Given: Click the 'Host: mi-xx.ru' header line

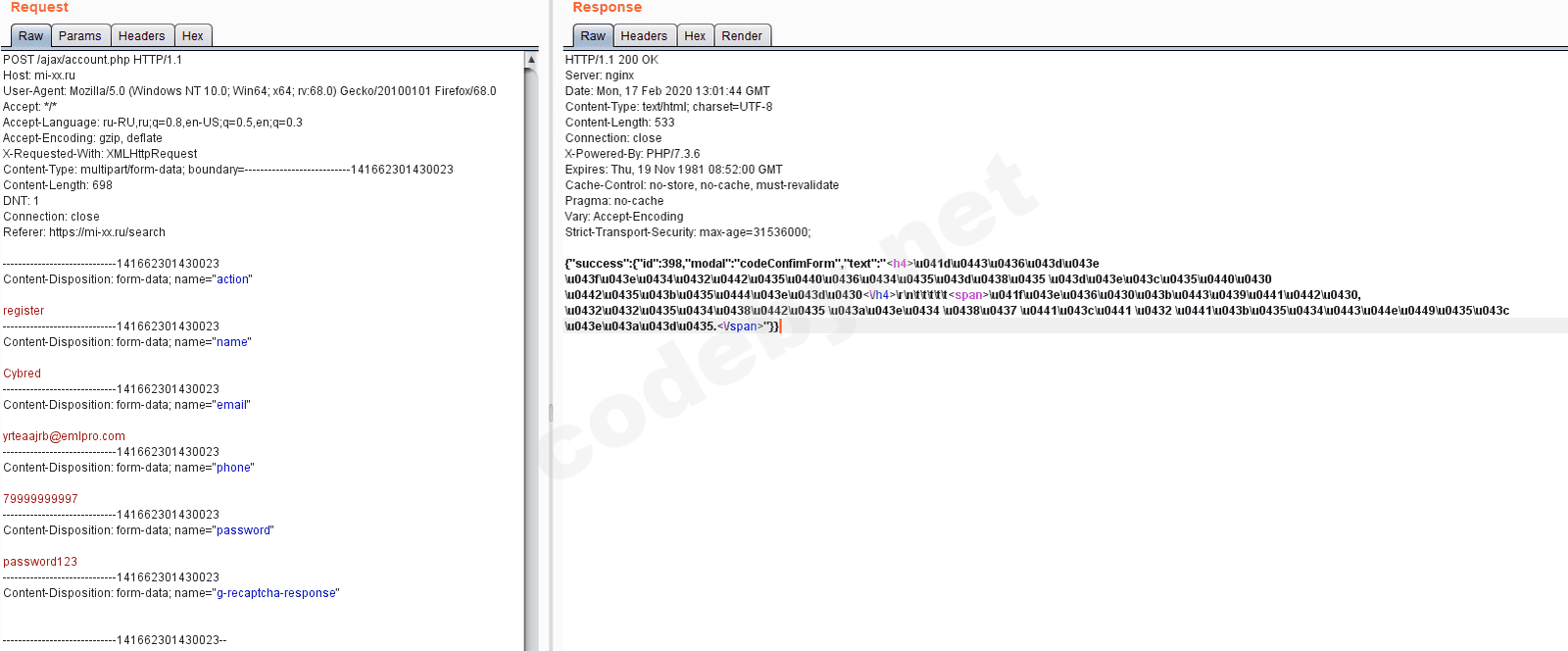Looking at the screenshot, I should click(x=39, y=75).
